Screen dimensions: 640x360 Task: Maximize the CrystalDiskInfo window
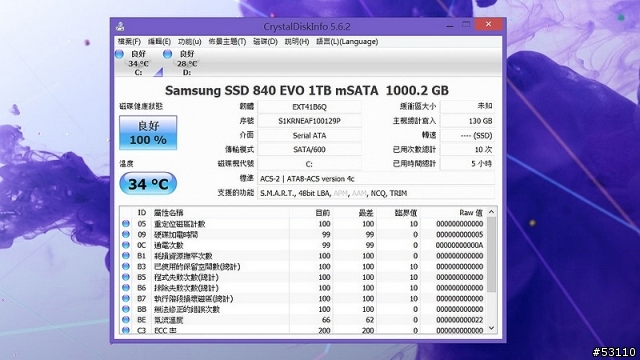[466, 24]
